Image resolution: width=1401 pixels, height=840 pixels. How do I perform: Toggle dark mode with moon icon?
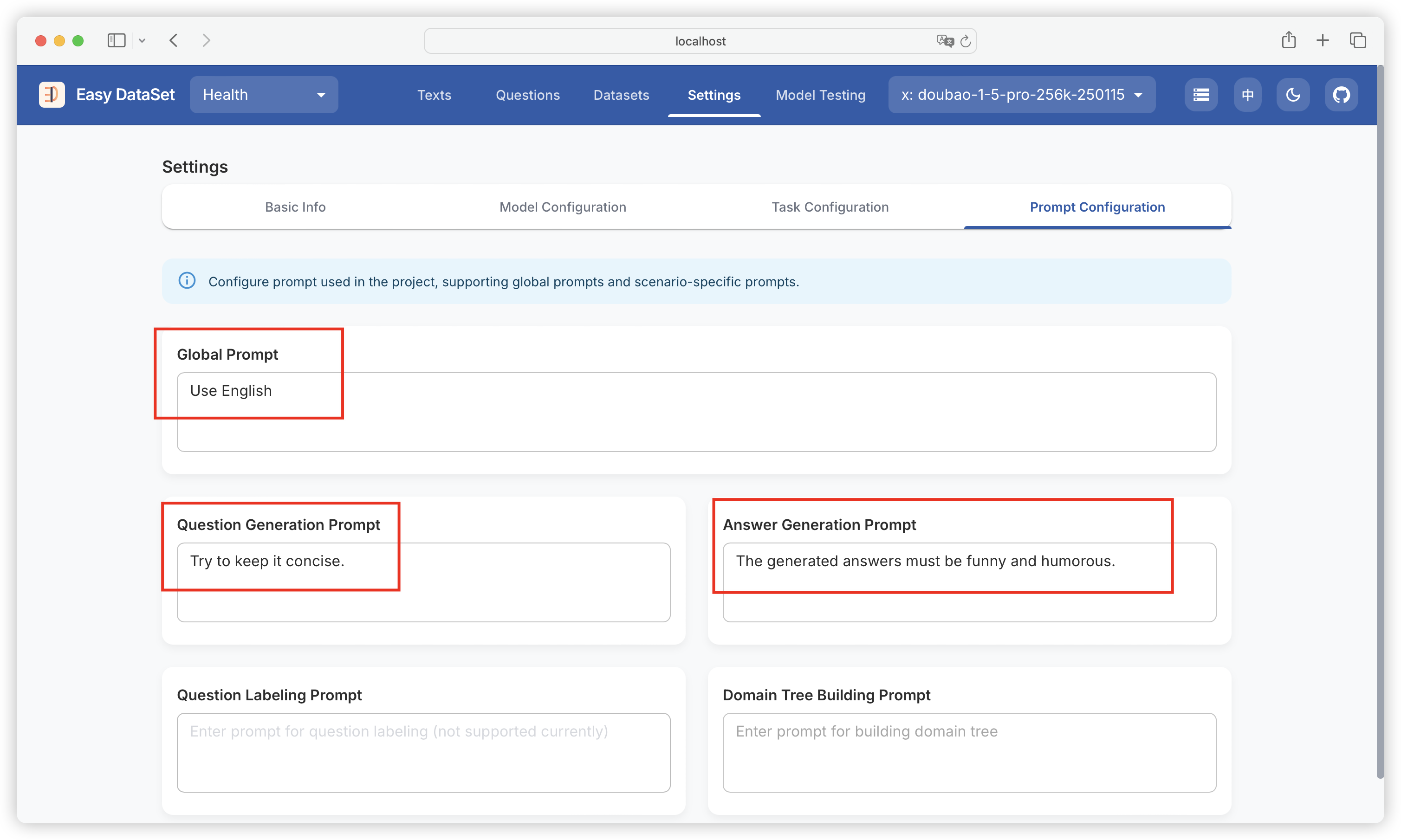pos(1293,95)
